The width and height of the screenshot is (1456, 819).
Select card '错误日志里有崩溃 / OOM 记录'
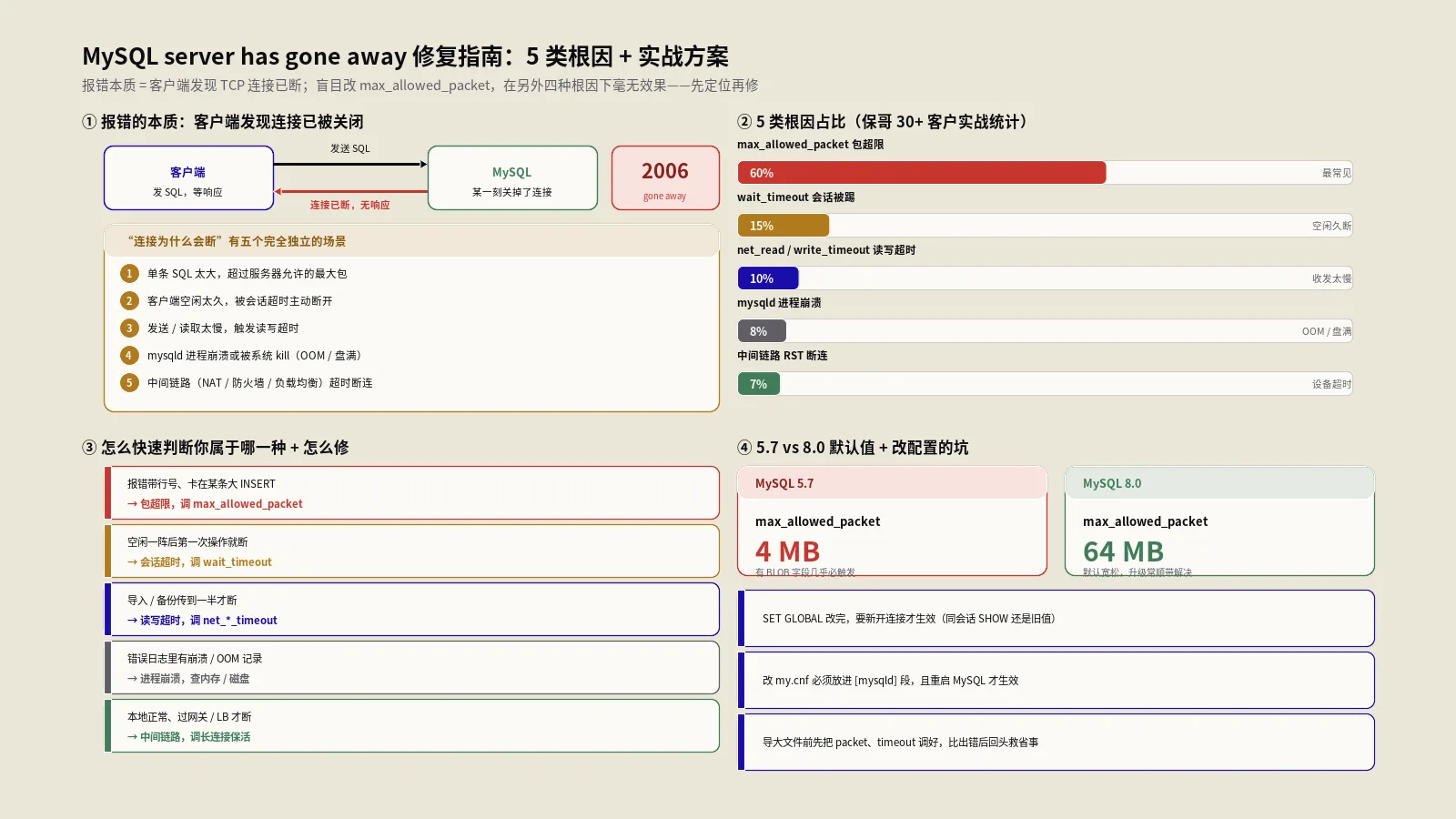412,668
